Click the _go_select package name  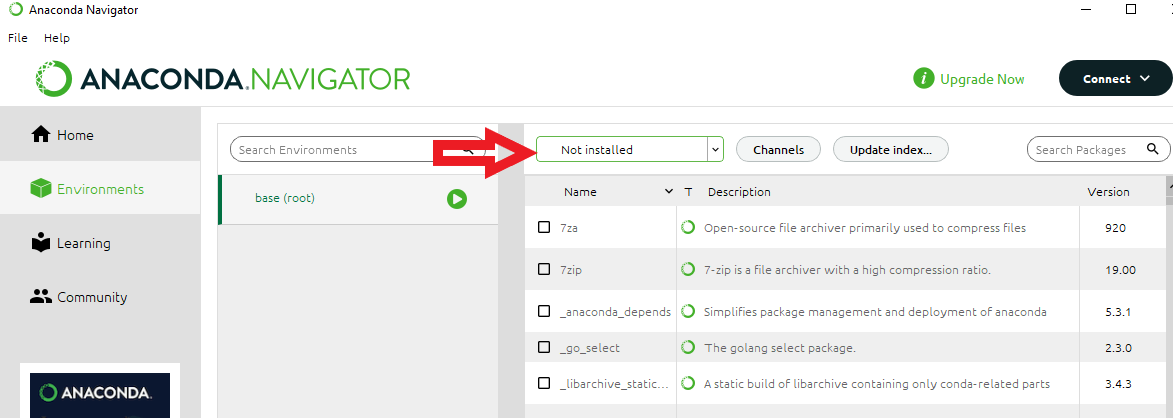(x=589, y=348)
